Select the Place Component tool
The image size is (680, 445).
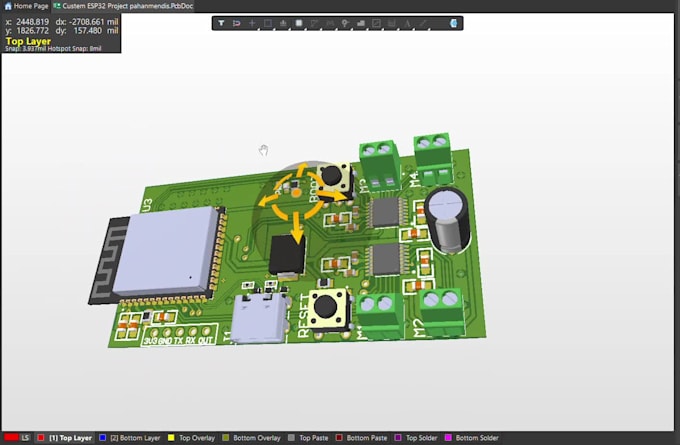299,23
